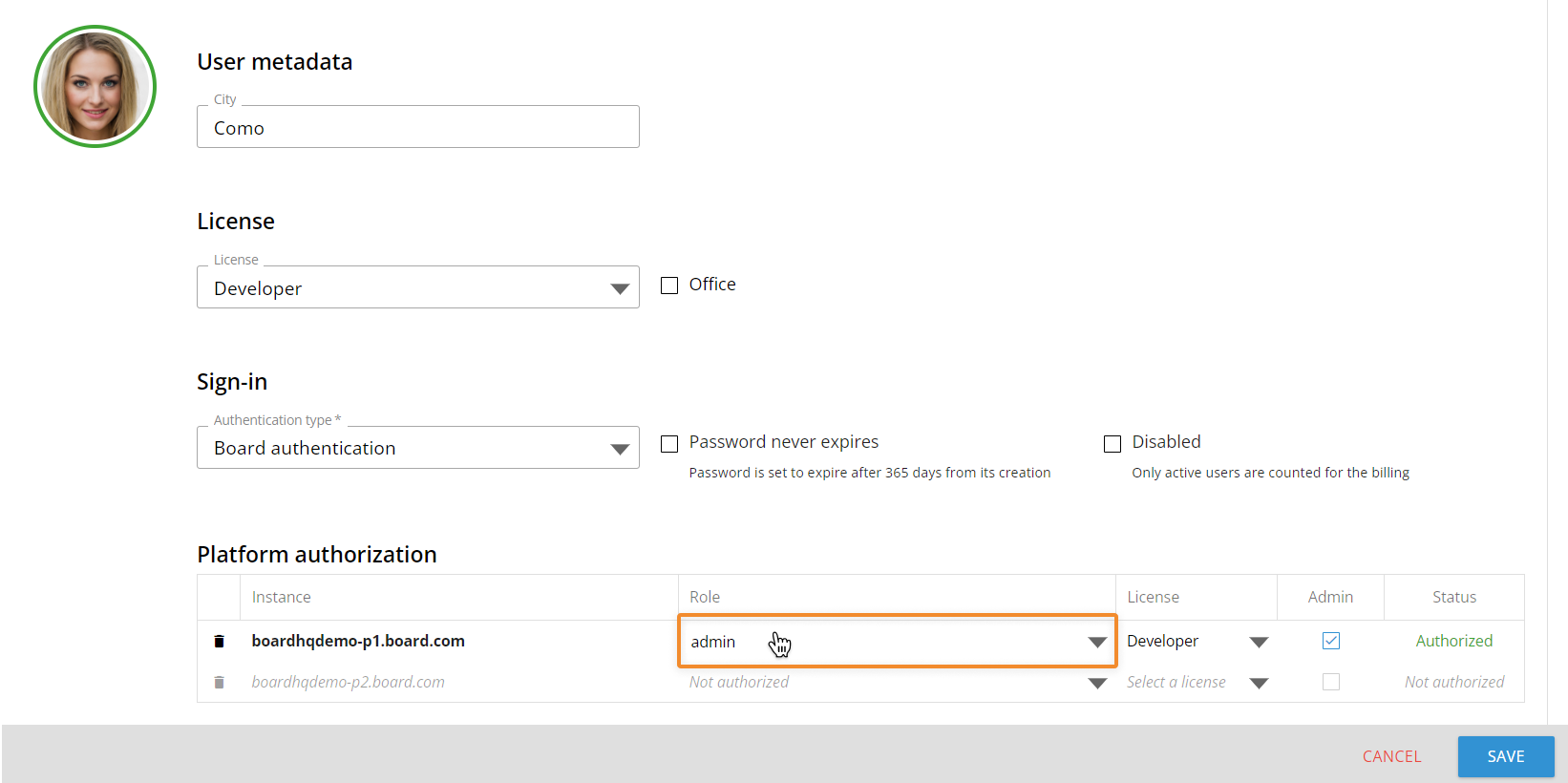The width and height of the screenshot is (1568, 783).
Task: Toggle the Disabled user checkbox
Action: coord(1112,443)
